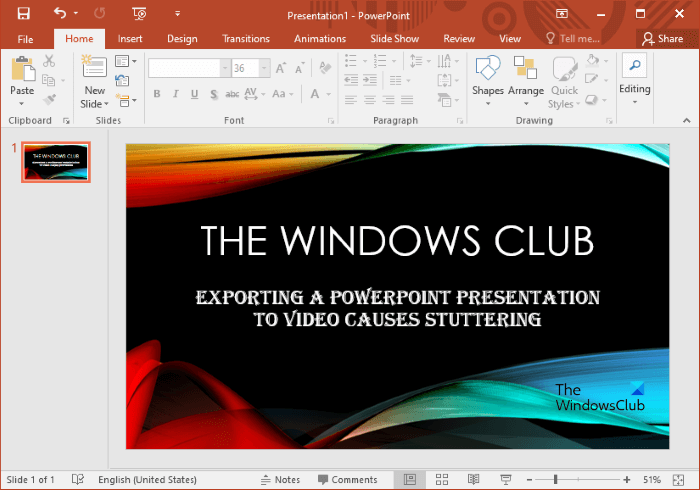Toggle Bold formatting
700x490 pixels.
(x=157, y=94)
